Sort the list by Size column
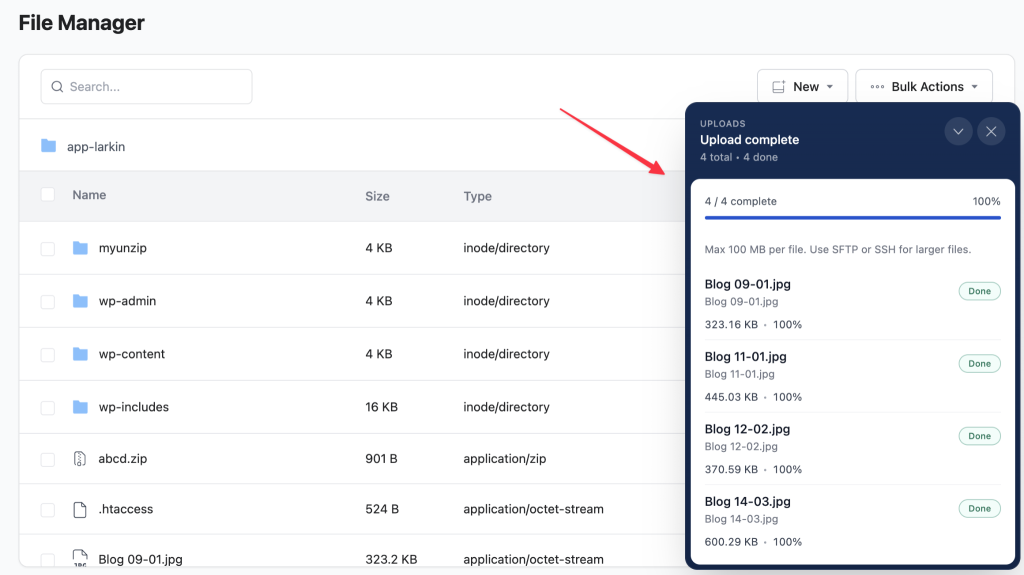 click(377, 196)
